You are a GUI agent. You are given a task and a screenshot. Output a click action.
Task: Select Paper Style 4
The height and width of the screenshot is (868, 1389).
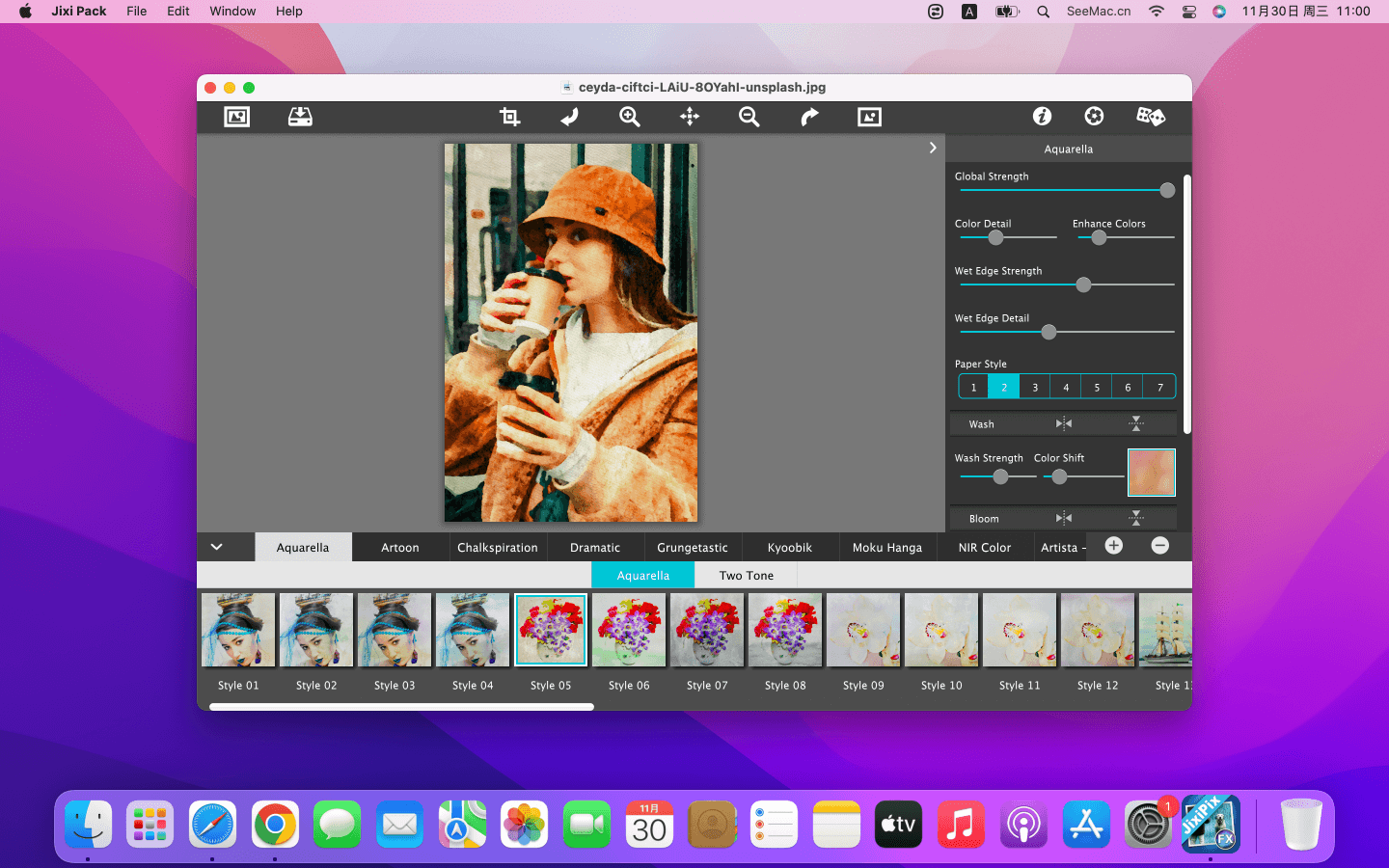1066,387
